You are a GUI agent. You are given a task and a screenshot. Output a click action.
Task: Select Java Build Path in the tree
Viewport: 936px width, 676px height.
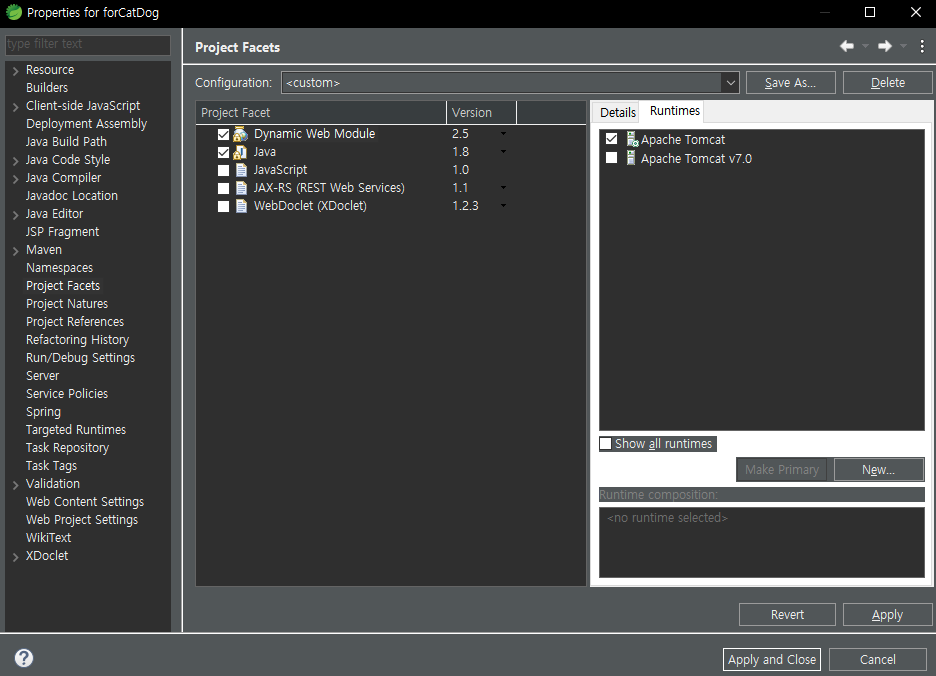pos(66,142)
